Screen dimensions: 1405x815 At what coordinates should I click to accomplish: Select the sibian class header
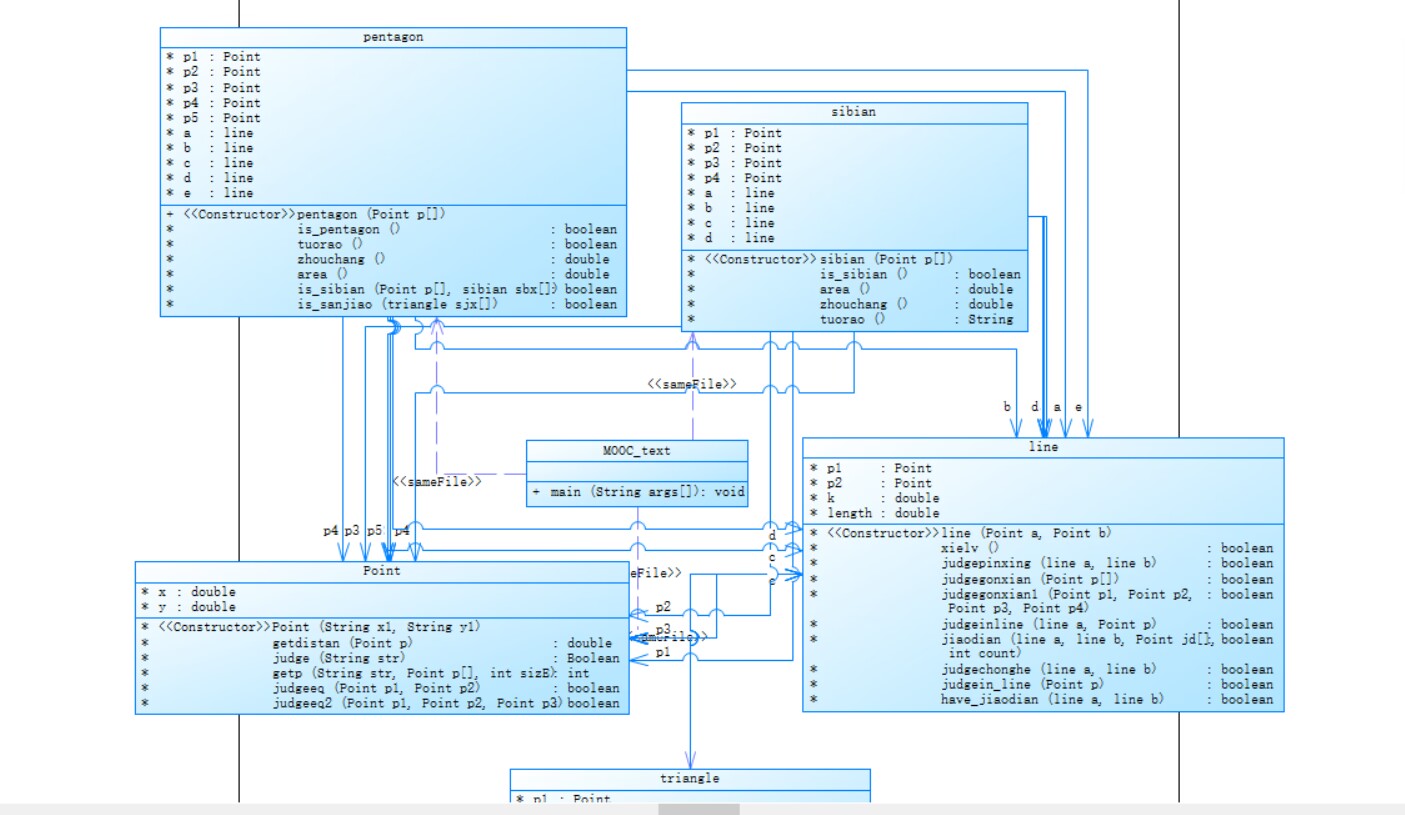(x=854, y=112)
